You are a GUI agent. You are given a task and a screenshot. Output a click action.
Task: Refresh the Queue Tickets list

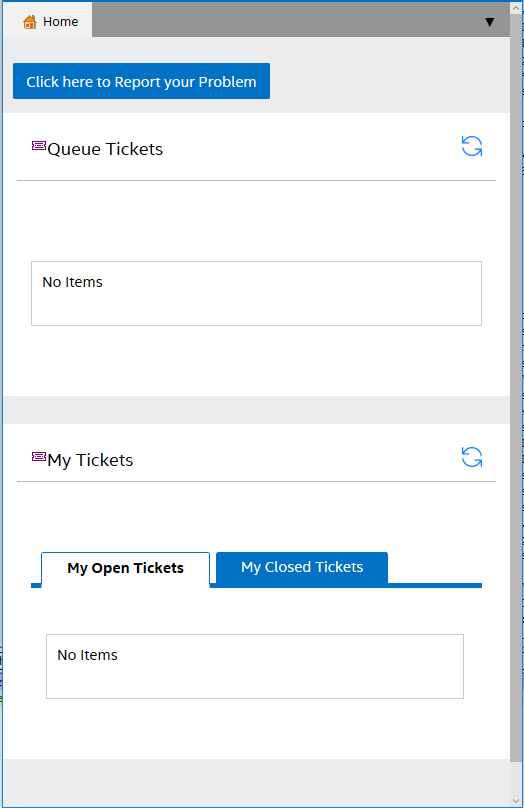click(471, 146)
